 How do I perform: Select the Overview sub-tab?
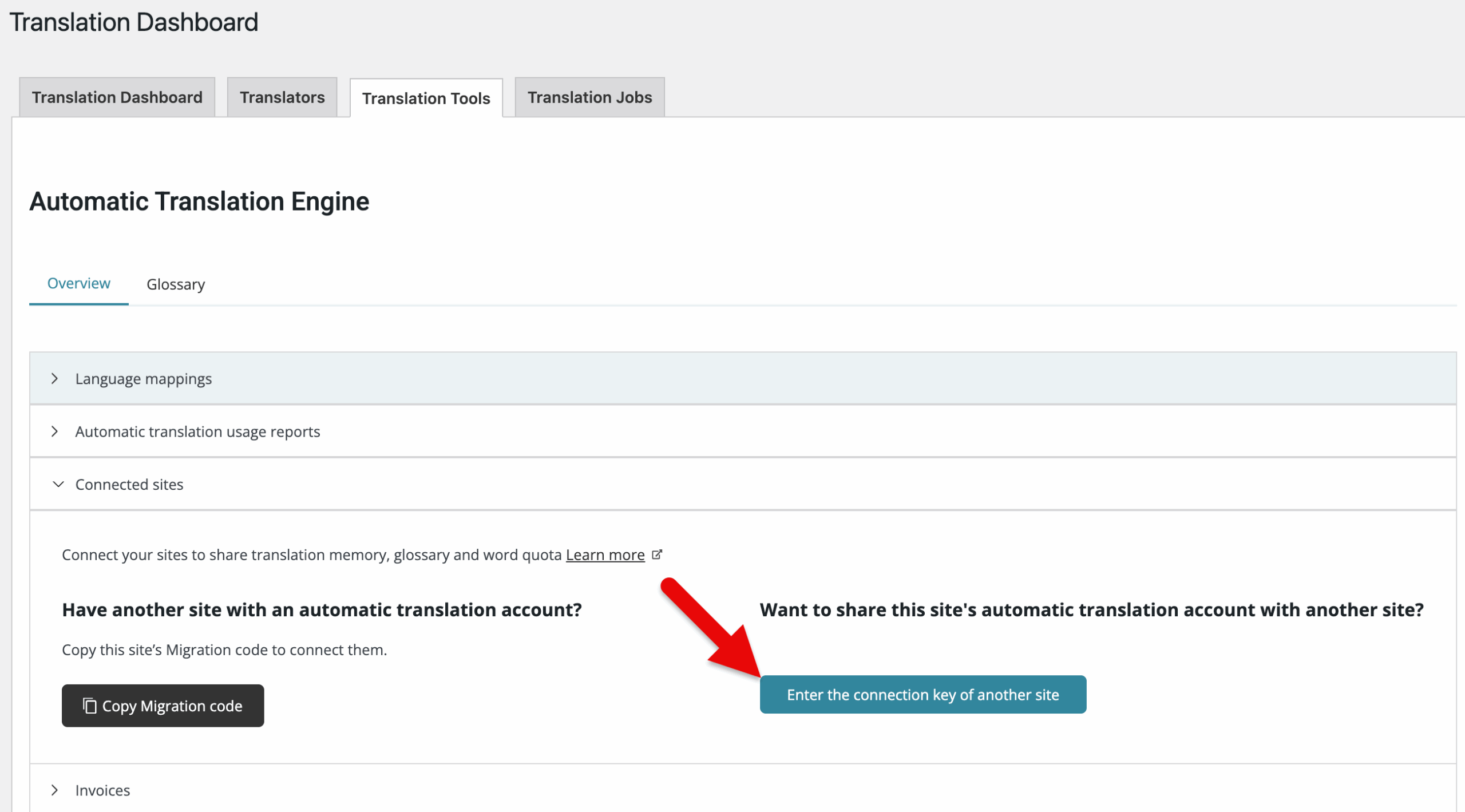coord(78,283)
